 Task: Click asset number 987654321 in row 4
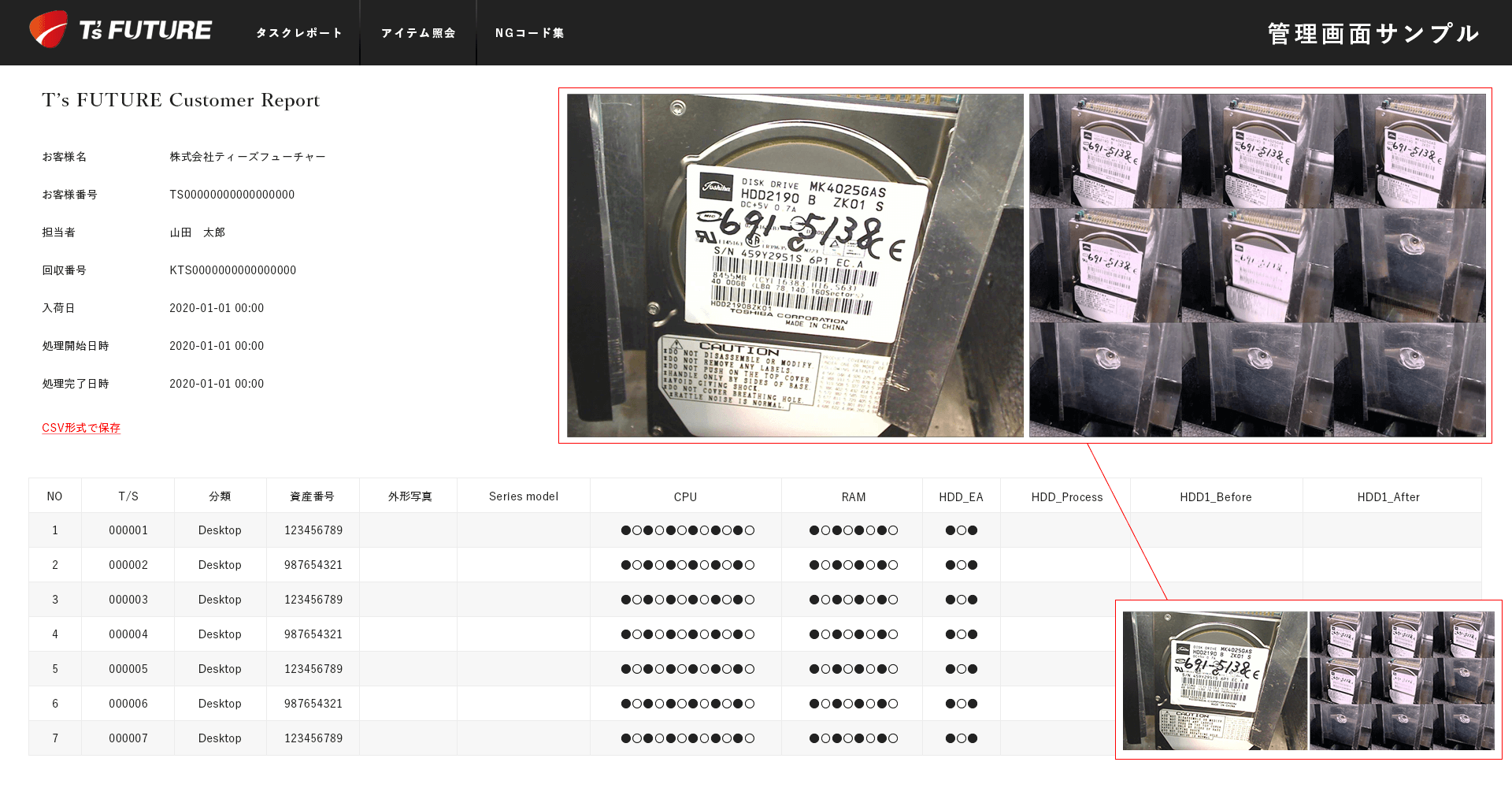point(313,634)
